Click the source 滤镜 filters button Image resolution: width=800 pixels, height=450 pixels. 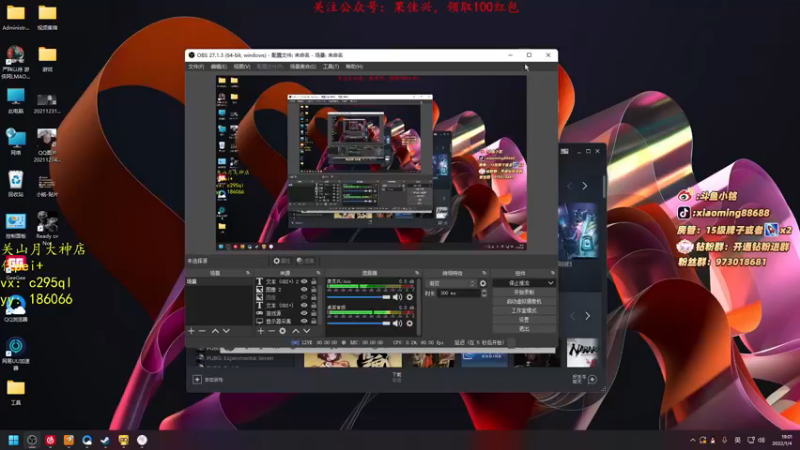[x=305, y=261]
